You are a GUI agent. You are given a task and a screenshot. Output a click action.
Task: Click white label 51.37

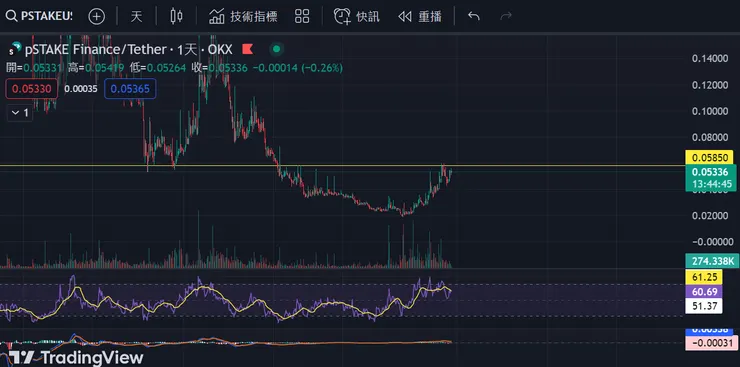[x=704, y=306]
